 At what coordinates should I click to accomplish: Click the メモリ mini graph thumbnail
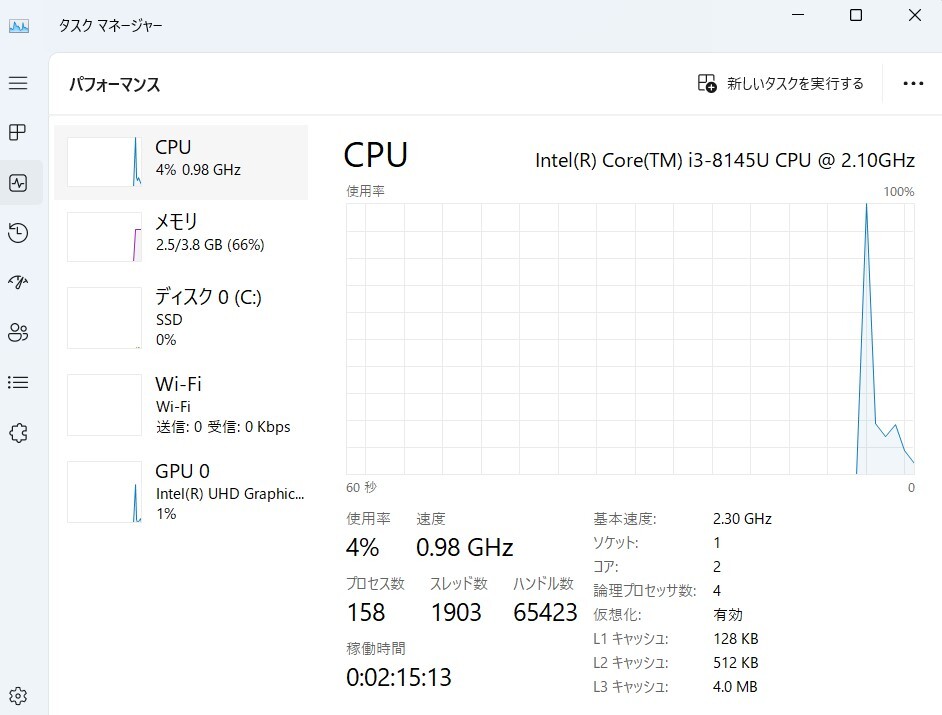(105, 237)
